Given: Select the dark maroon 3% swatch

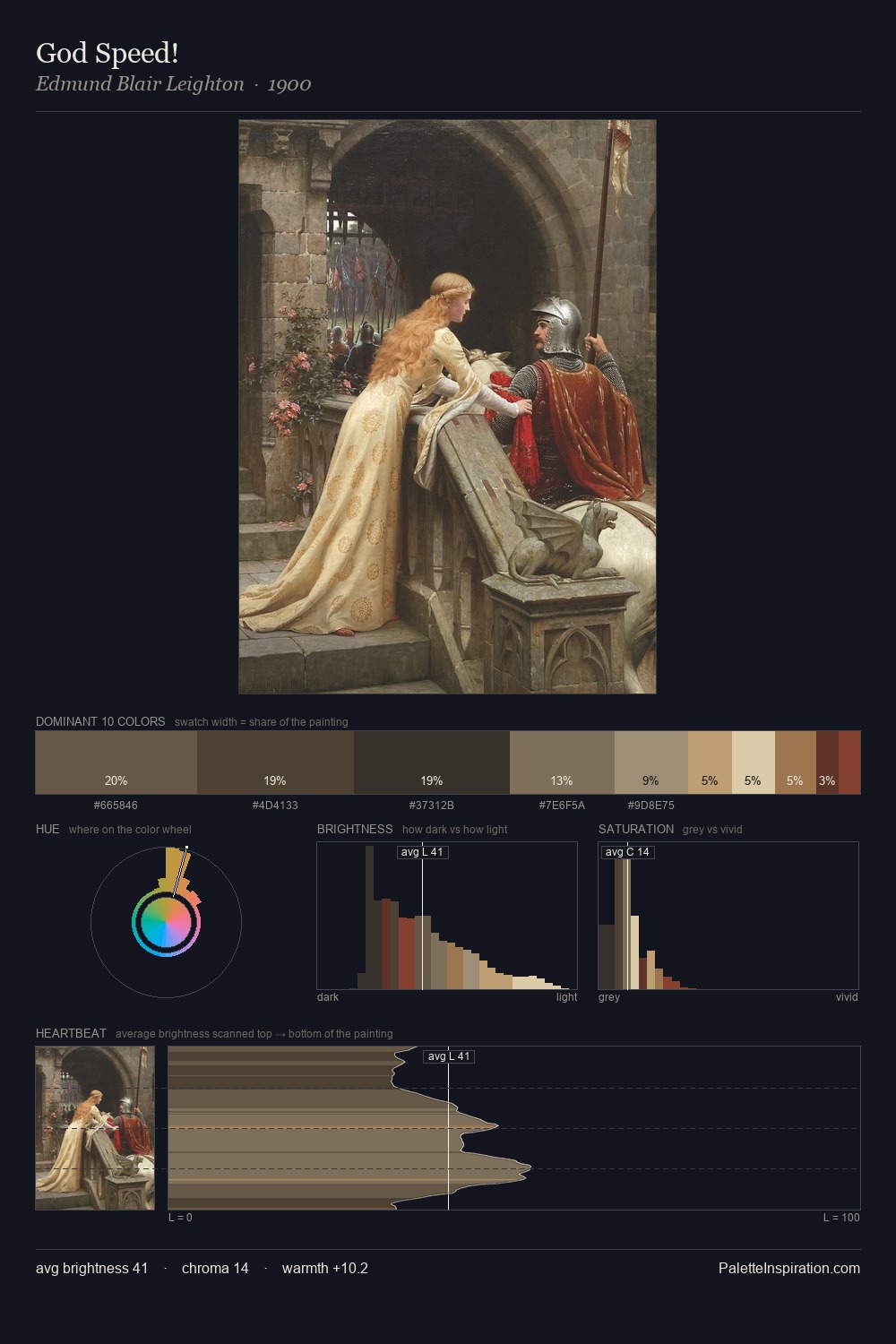Looking at the screenshot, I should click(x=827, y=762).
